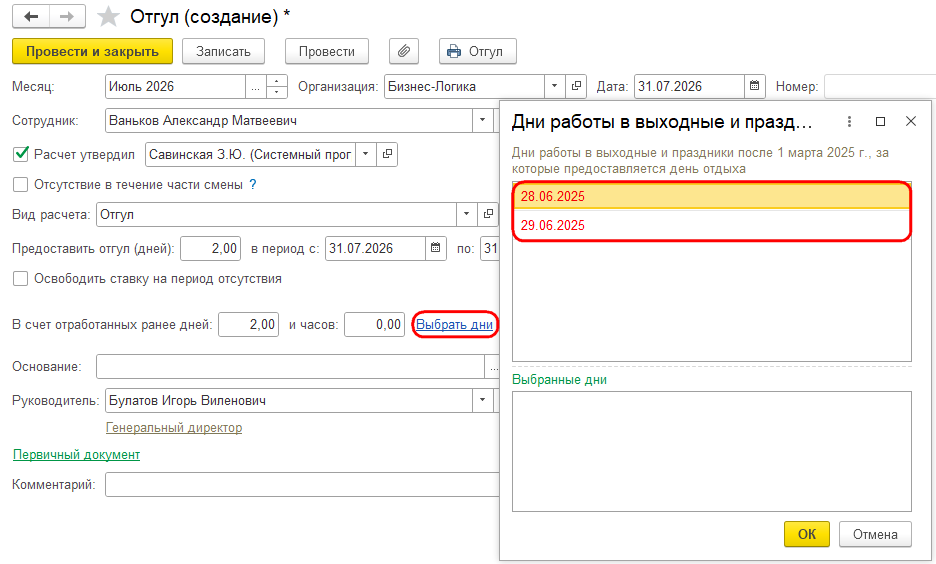Close the Дни работы в выходные dialog
Image resolution: width=936 pixels, height=564 pixels.
tap(911, 122)
